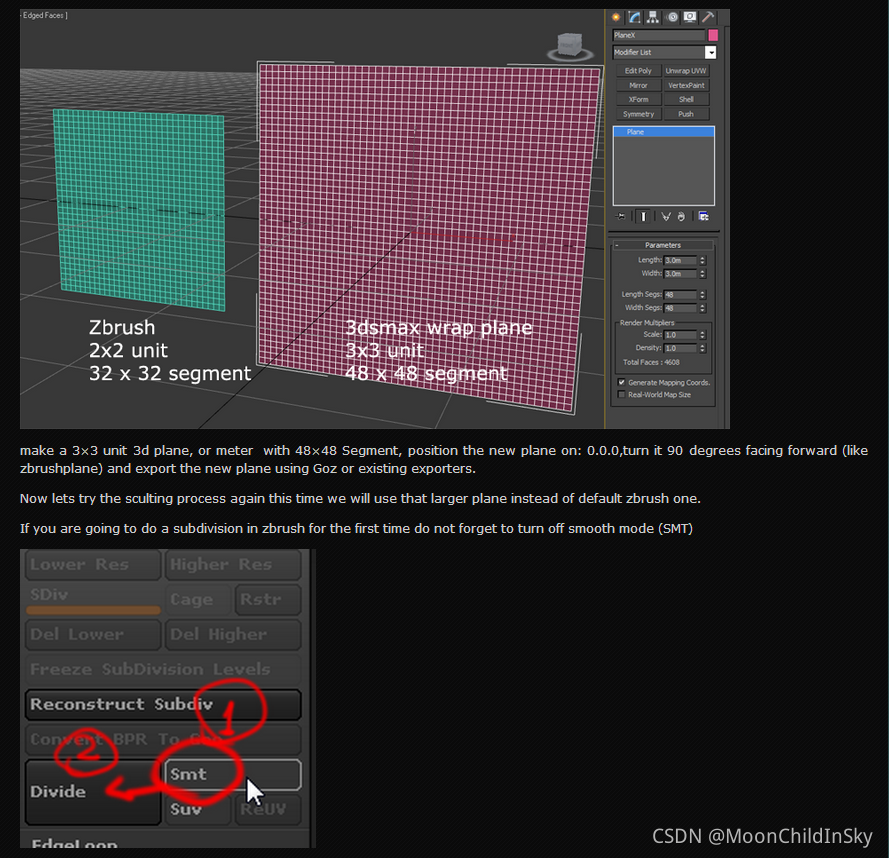889x858 pixels.
Task: Toggle the Suv button
Action: tap(197, 810)
